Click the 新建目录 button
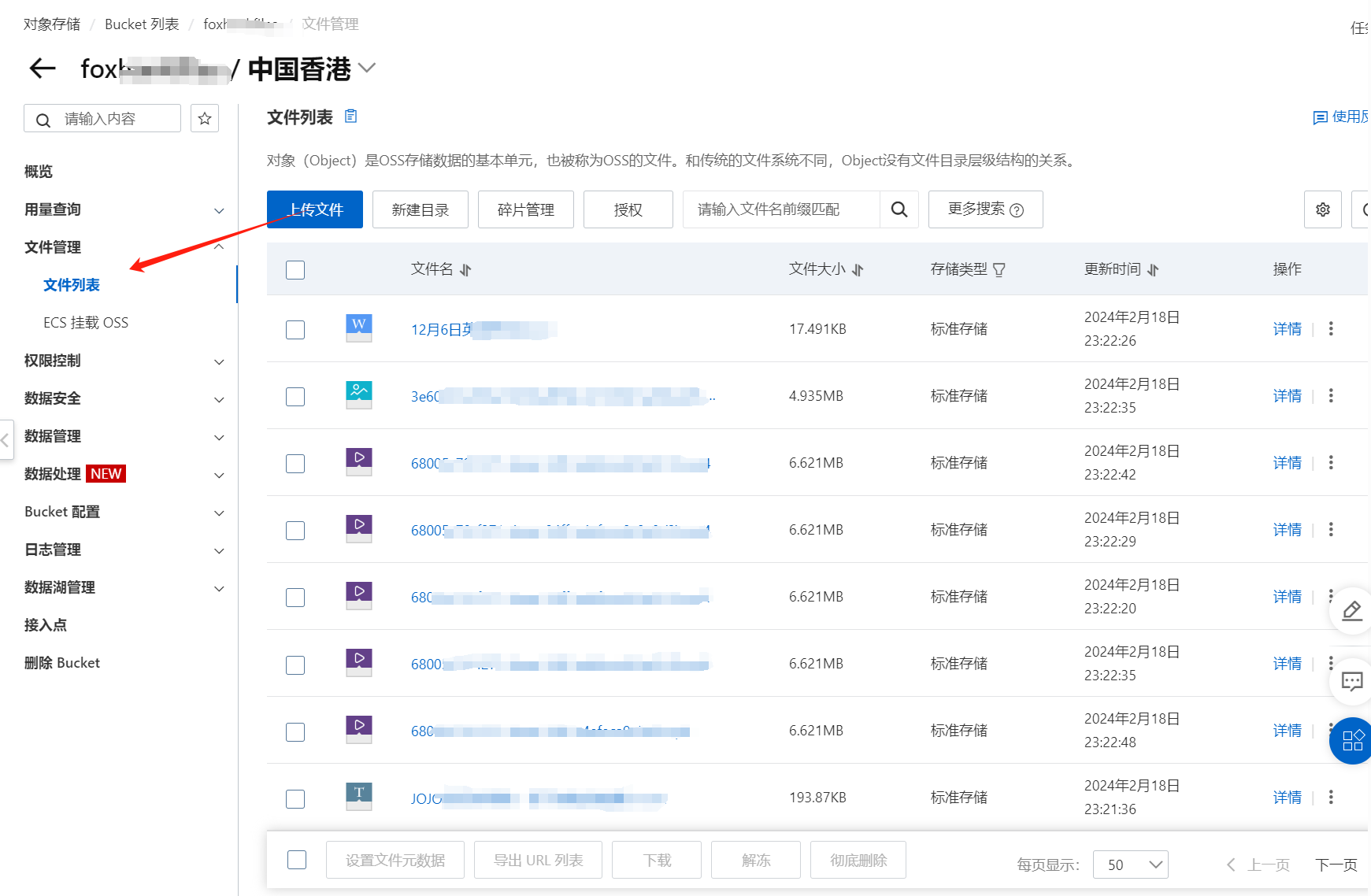The width and height of the screenshot is (1371, 896). tap(421, 209)
